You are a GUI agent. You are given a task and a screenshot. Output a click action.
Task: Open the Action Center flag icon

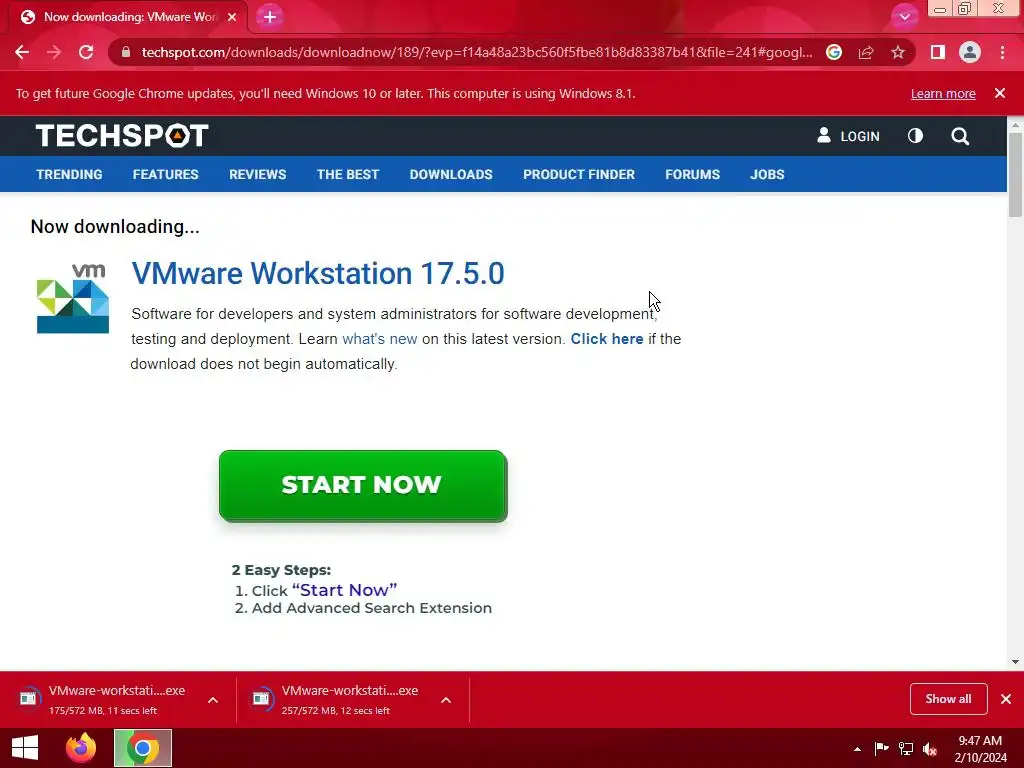pyautogui.click(x=882, y=749)
